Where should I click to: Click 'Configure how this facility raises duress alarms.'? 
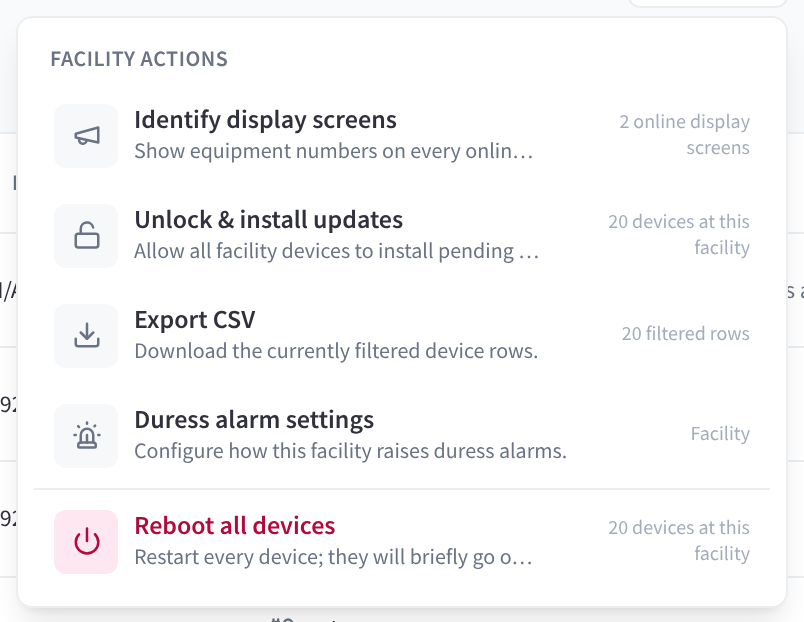pyautogui.click(x=350, y=451)
